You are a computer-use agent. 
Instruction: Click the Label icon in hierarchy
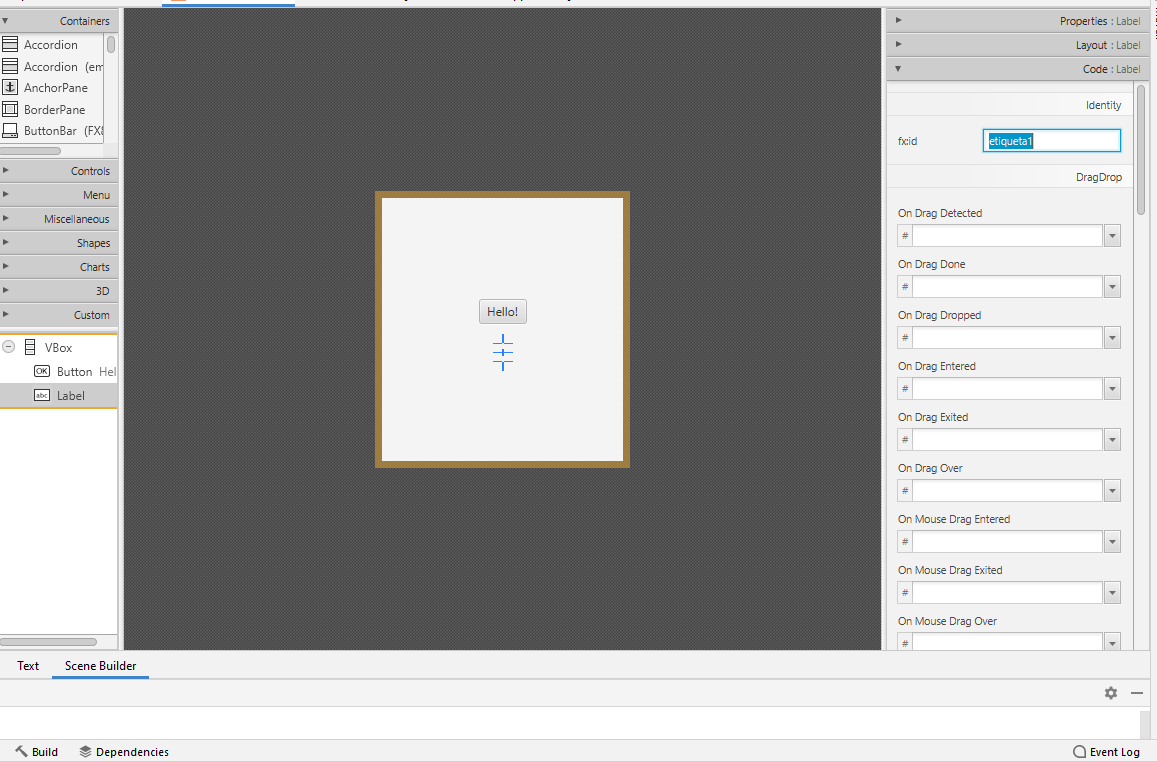(x=42, y=395)
